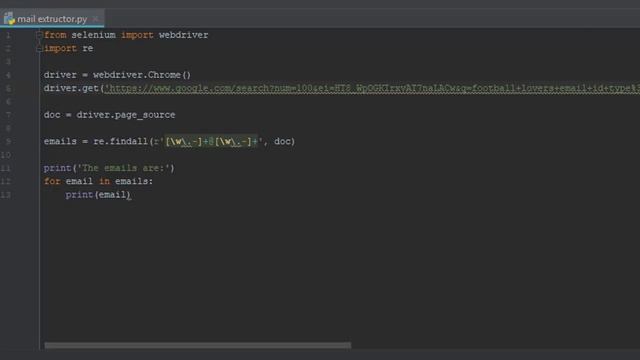Click the highlighted regex pattern string
This screenshot has height=360, width=640.
(x=211, y=142)
